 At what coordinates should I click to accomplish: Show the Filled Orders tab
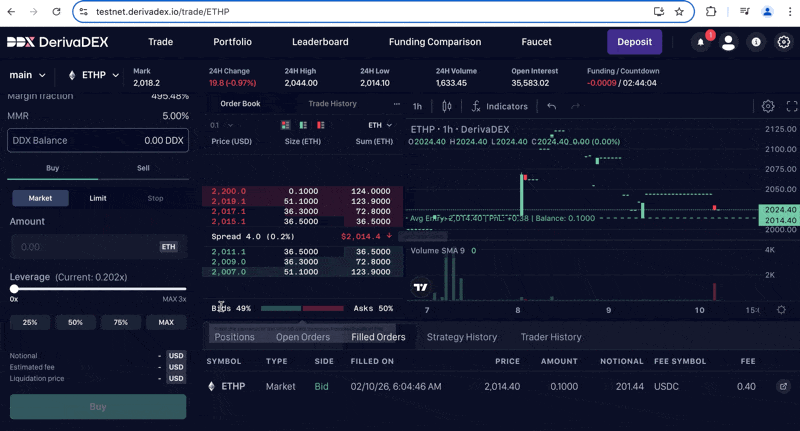tap(378, 337)
